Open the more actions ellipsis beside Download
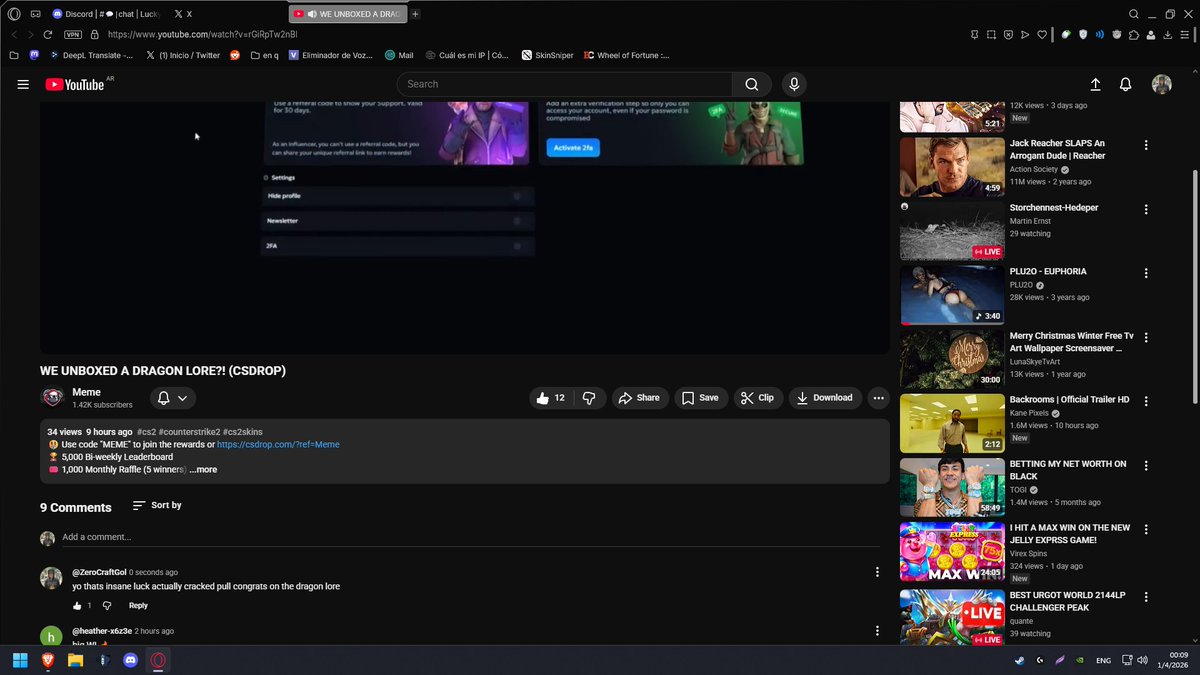This screenshot has width=1200, height=675. coord(878,398)
